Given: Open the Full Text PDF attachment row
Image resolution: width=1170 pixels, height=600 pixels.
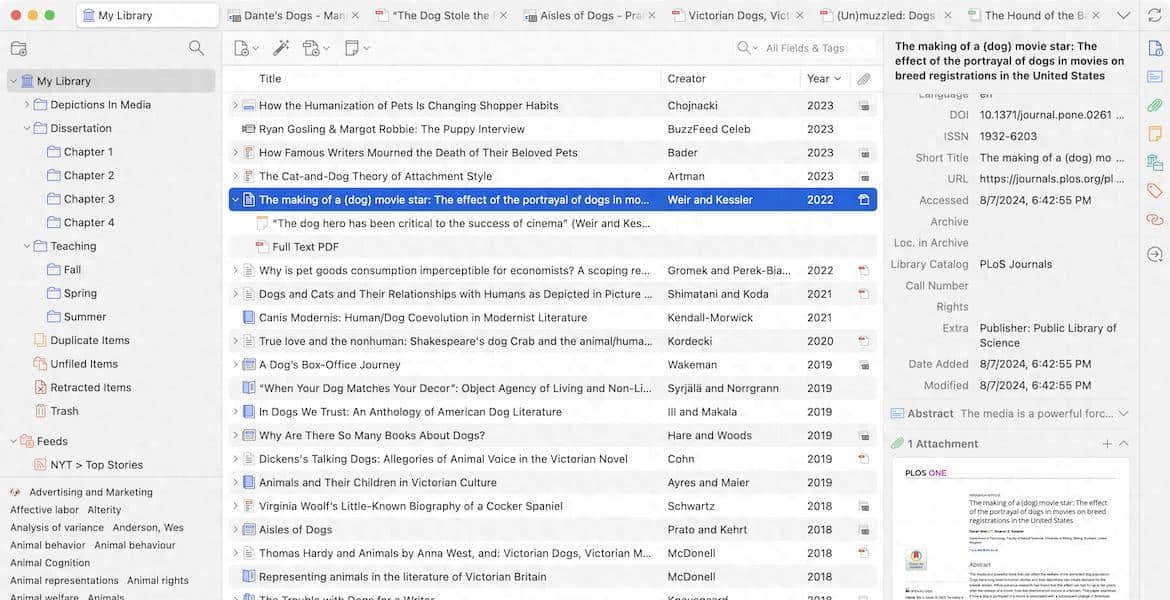Looking at the screenshot, I should [305, 247].
